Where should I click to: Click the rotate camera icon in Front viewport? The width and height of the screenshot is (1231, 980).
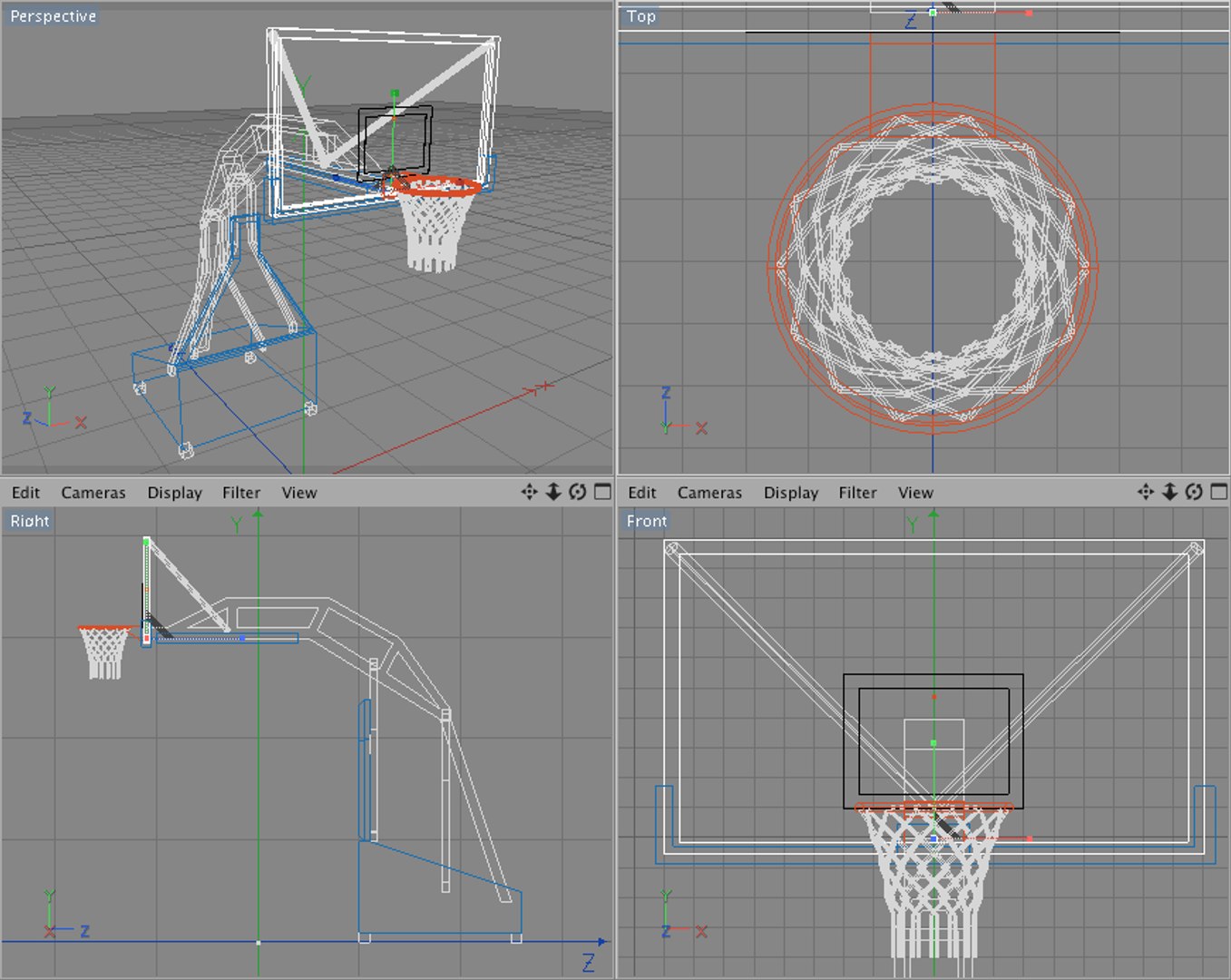(x=1194, y=492)
